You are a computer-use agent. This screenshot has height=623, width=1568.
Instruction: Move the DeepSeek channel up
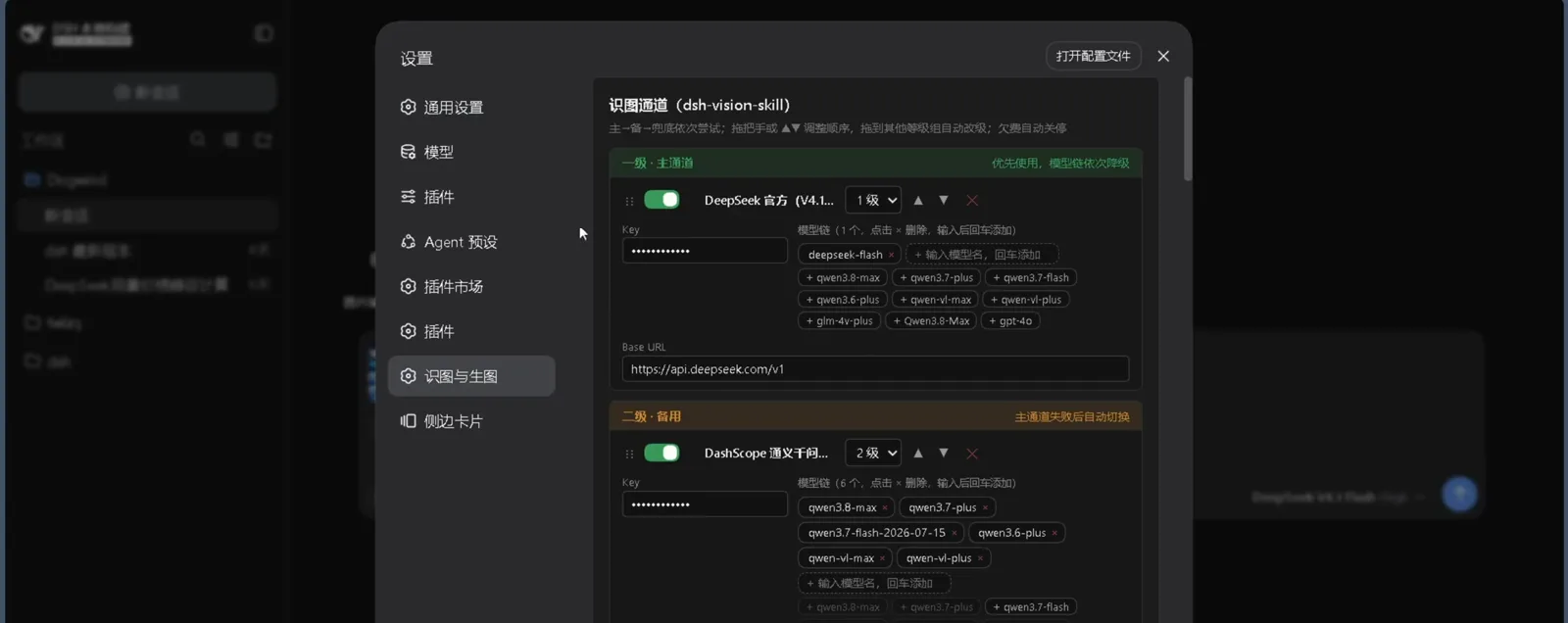tap(918, 200)
